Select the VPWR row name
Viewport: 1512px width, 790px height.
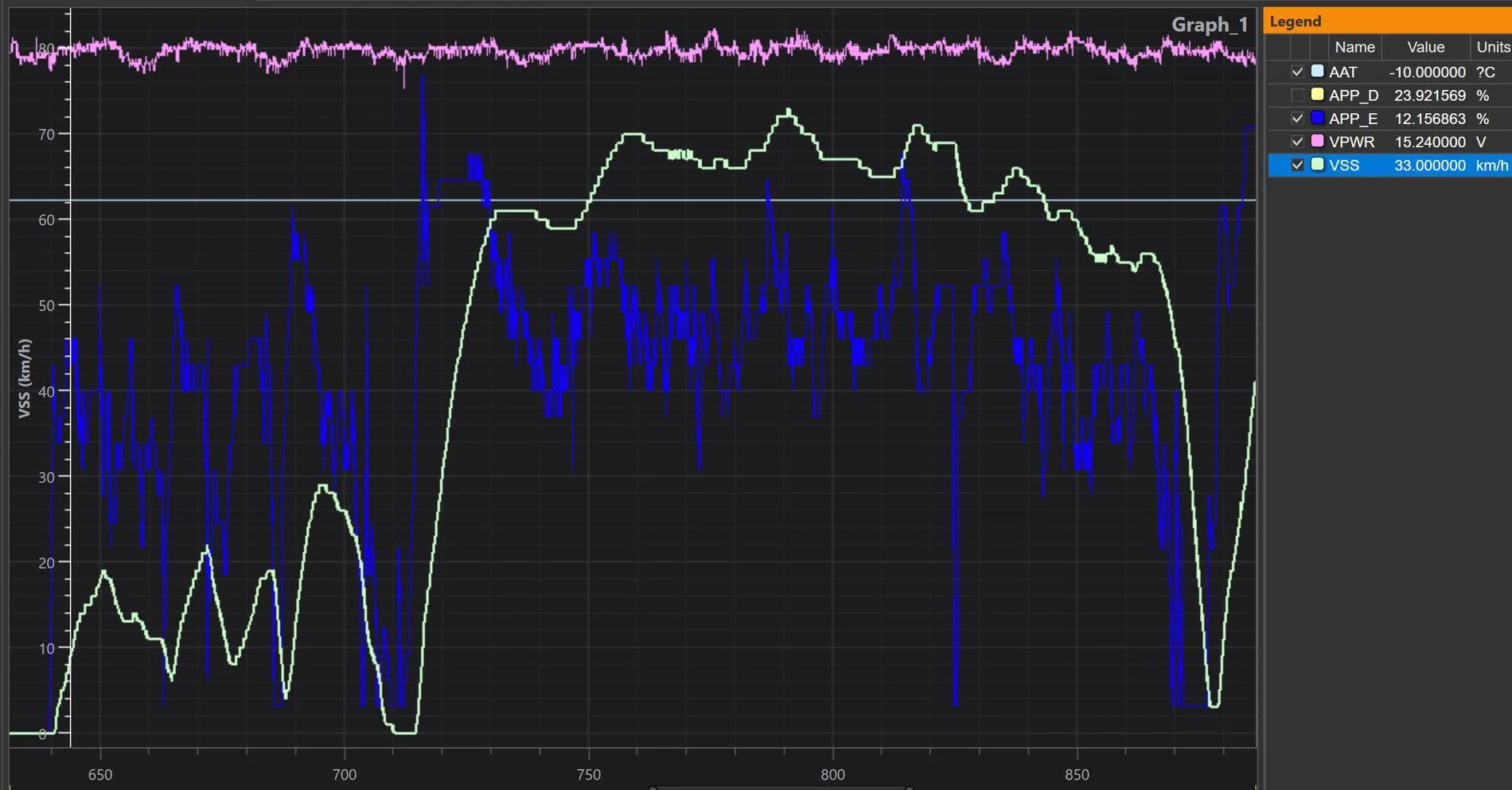pos(1351,142)
